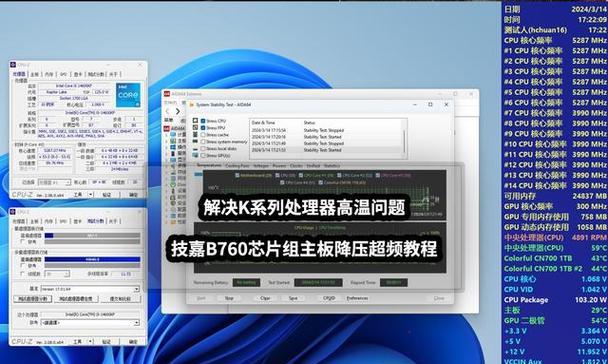Image resolution: width=608 pixels, height=364 pixels.
Task: Switch to 内存 tab in CPU-Z processor window
Action: 49,74
